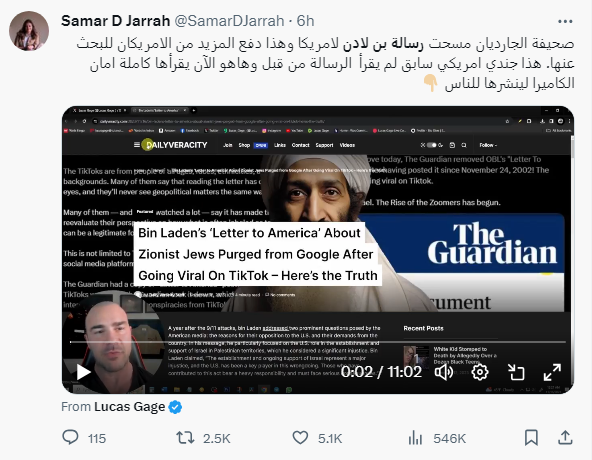592x460 pixels.
Task: Open Samar D Jarrah profile avatar
Action: tap(29, 31)
